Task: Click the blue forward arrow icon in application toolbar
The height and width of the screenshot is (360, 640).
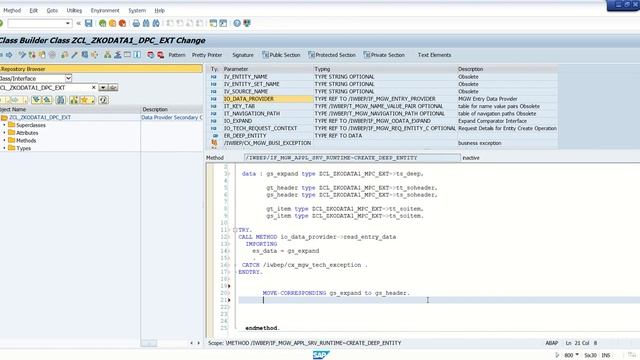Action: pos(9,55)
